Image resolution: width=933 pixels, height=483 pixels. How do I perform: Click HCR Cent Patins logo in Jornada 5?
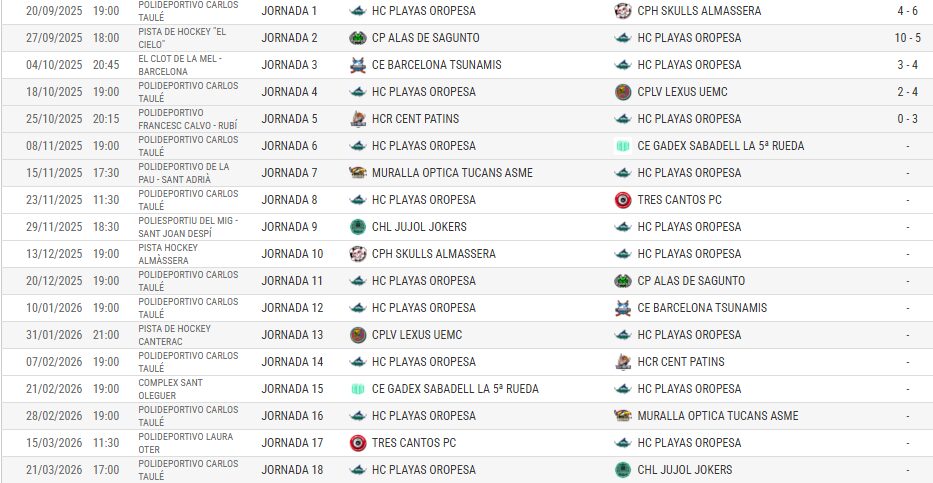pos(358,119)
